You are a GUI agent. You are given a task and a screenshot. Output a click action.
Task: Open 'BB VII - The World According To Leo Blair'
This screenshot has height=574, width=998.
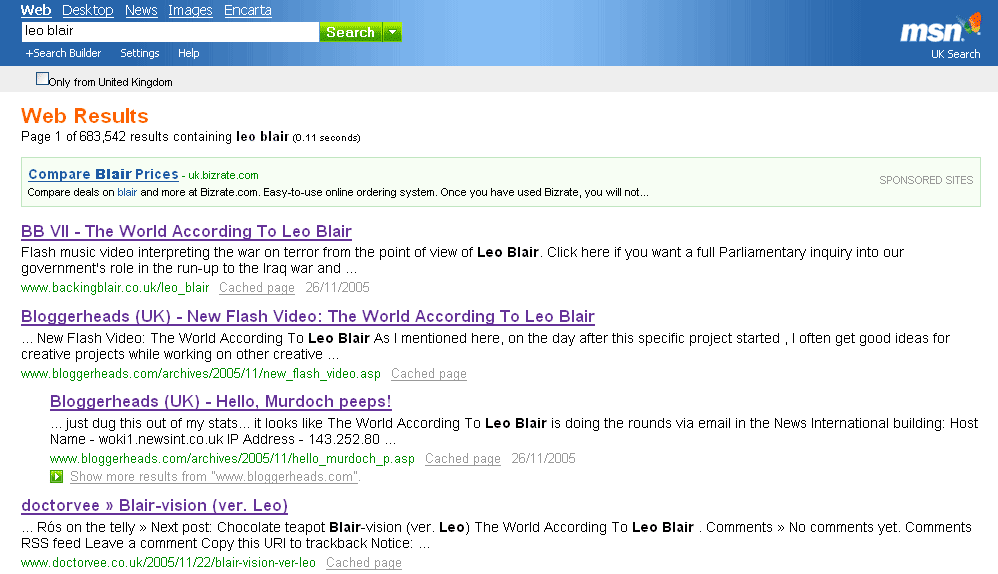(x=186, y=232)
